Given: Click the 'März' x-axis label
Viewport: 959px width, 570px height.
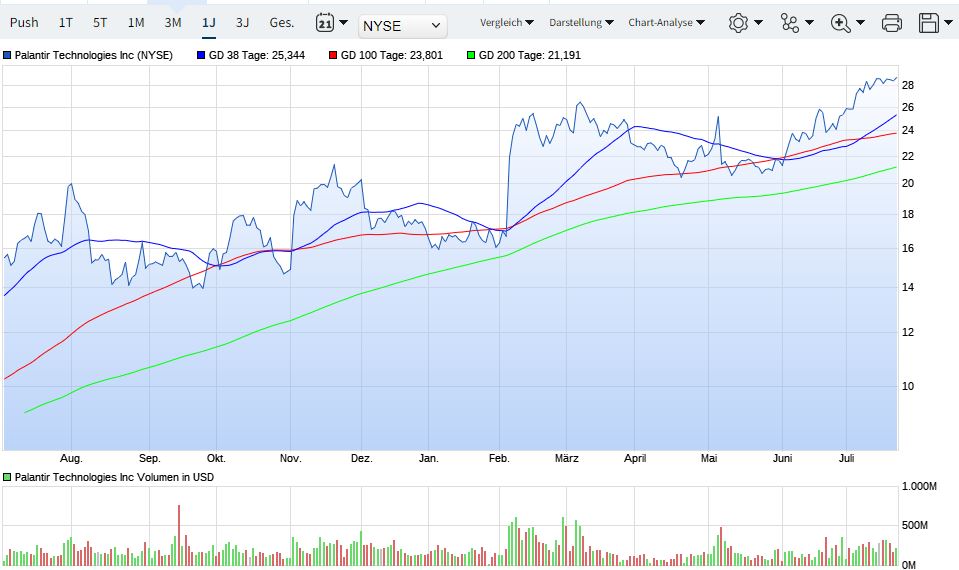Looking at the screenshot, I should (566, 458).
